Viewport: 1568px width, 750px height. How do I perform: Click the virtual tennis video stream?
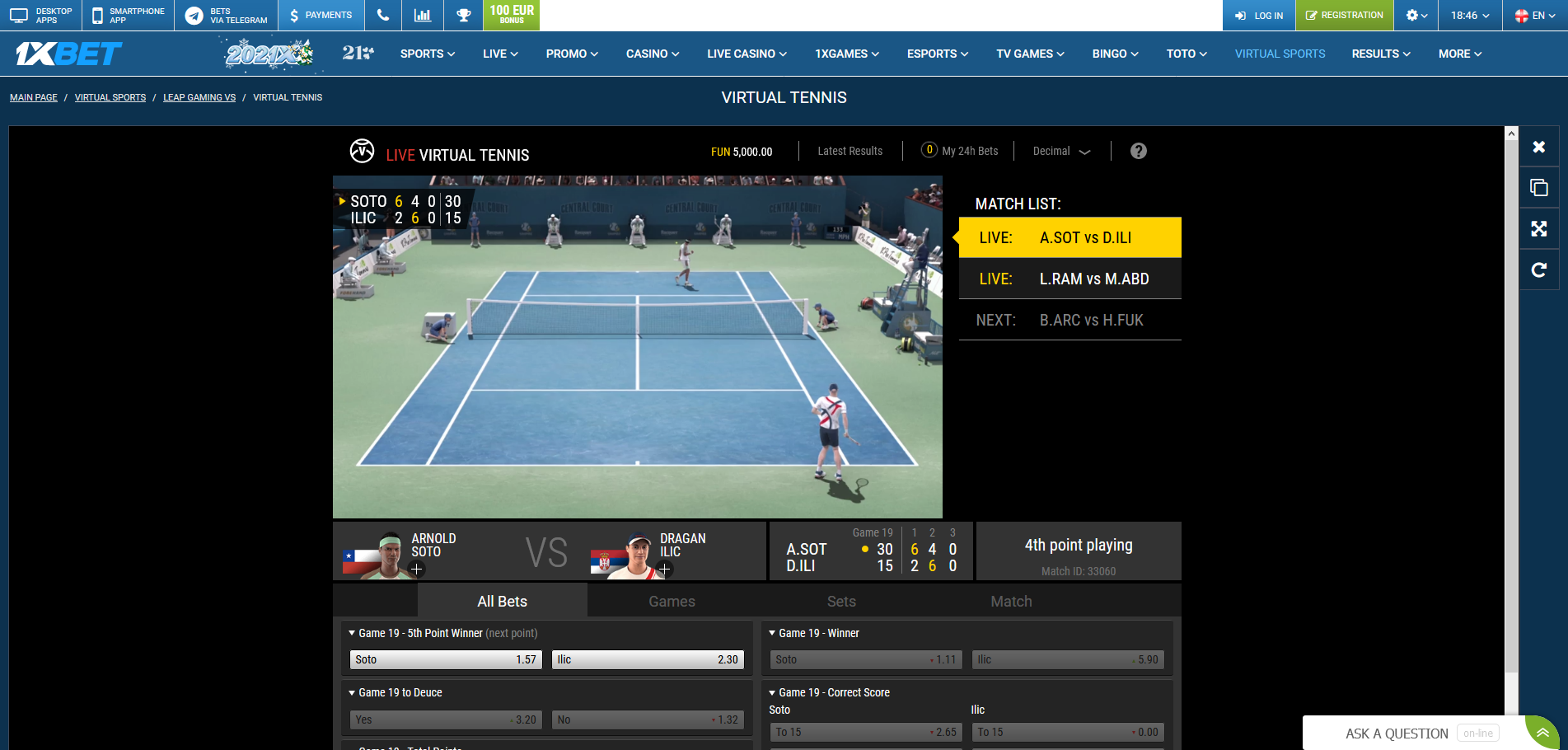(637, 347)
